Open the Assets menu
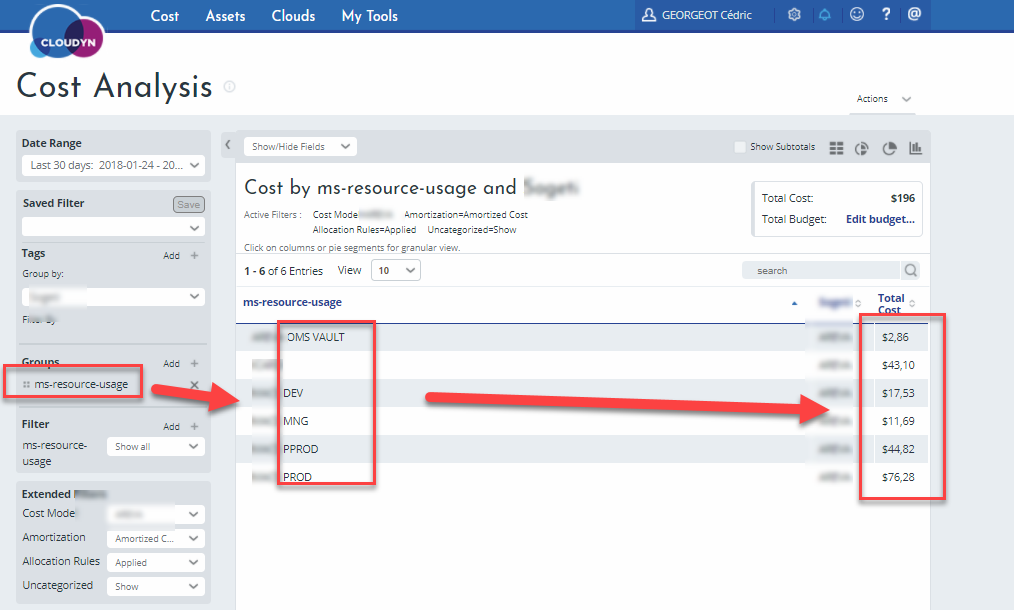This screenshot has width=1014, height=610. [225, 16]
